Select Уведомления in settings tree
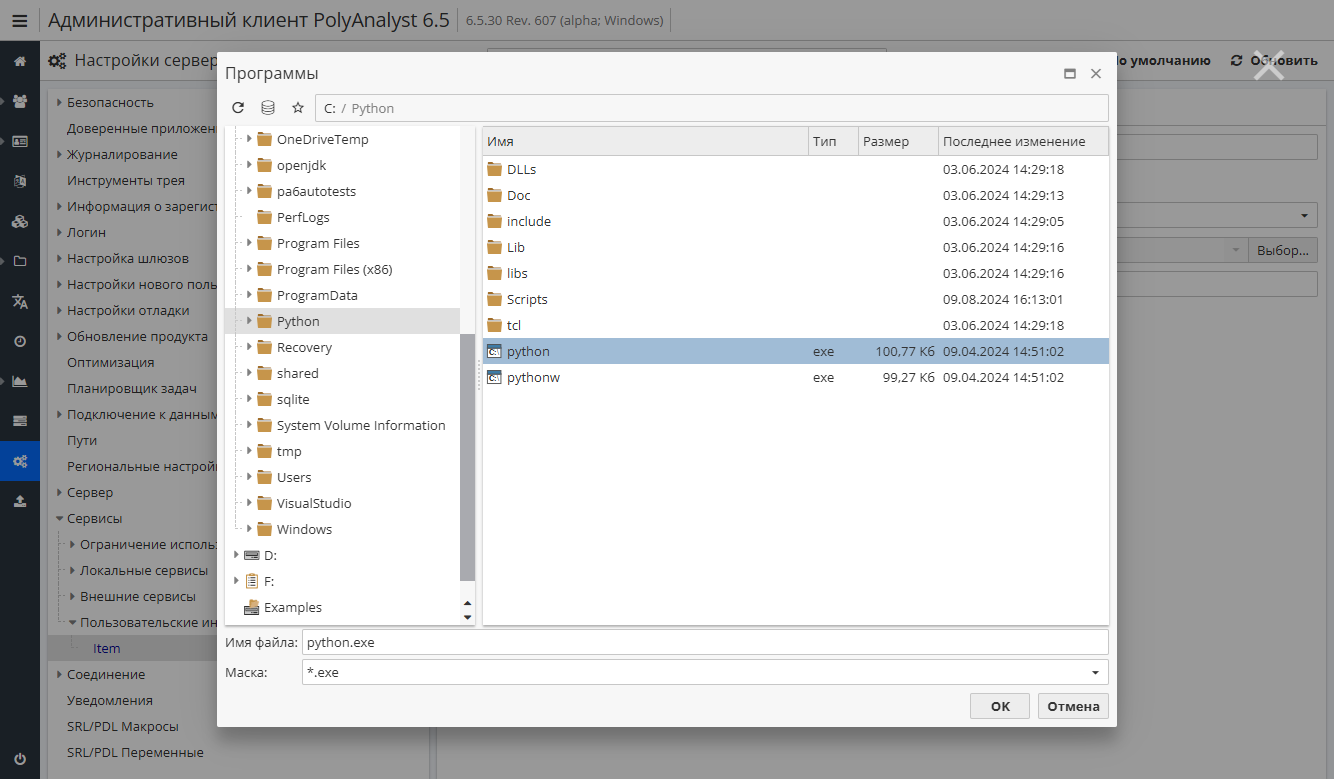The image size is (1334, 779). (x=110, y=700)
